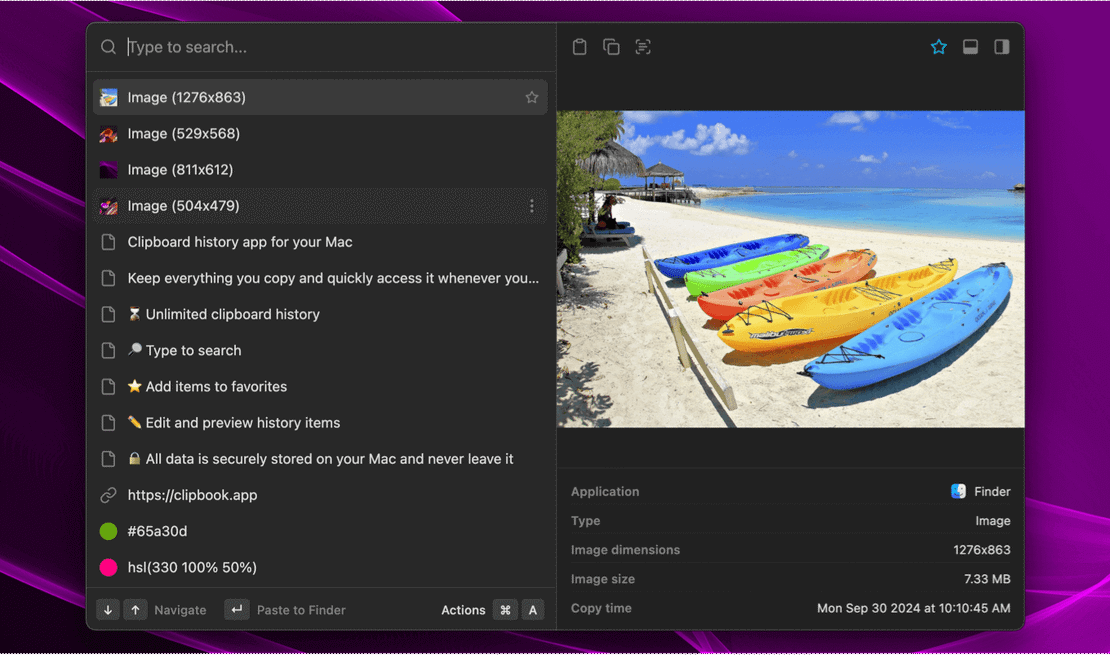
Task: Select the Image (811x612) history item
Action: click(x=320, y=169)
